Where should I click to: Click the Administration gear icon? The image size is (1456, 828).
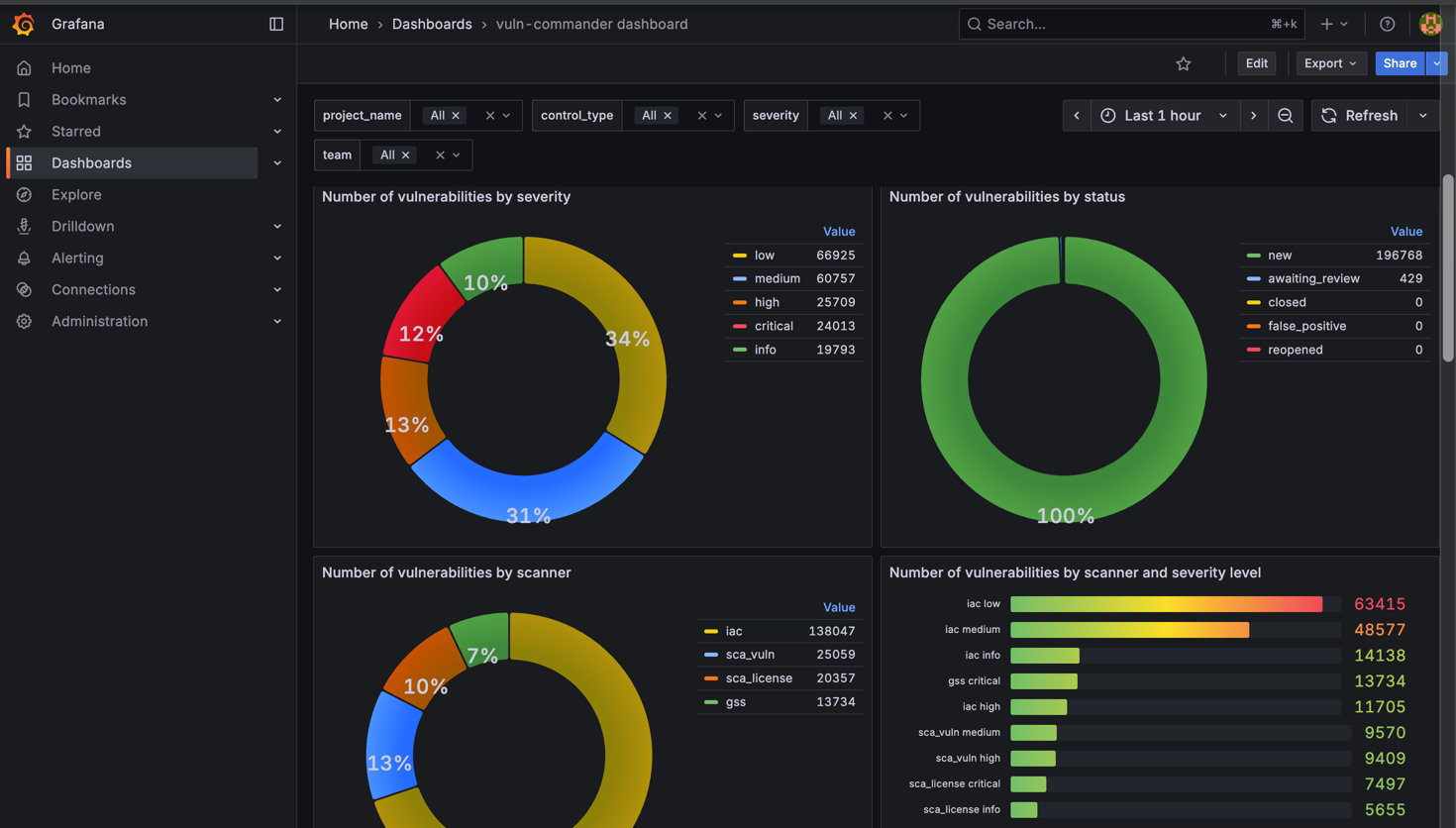pos(24,322)
